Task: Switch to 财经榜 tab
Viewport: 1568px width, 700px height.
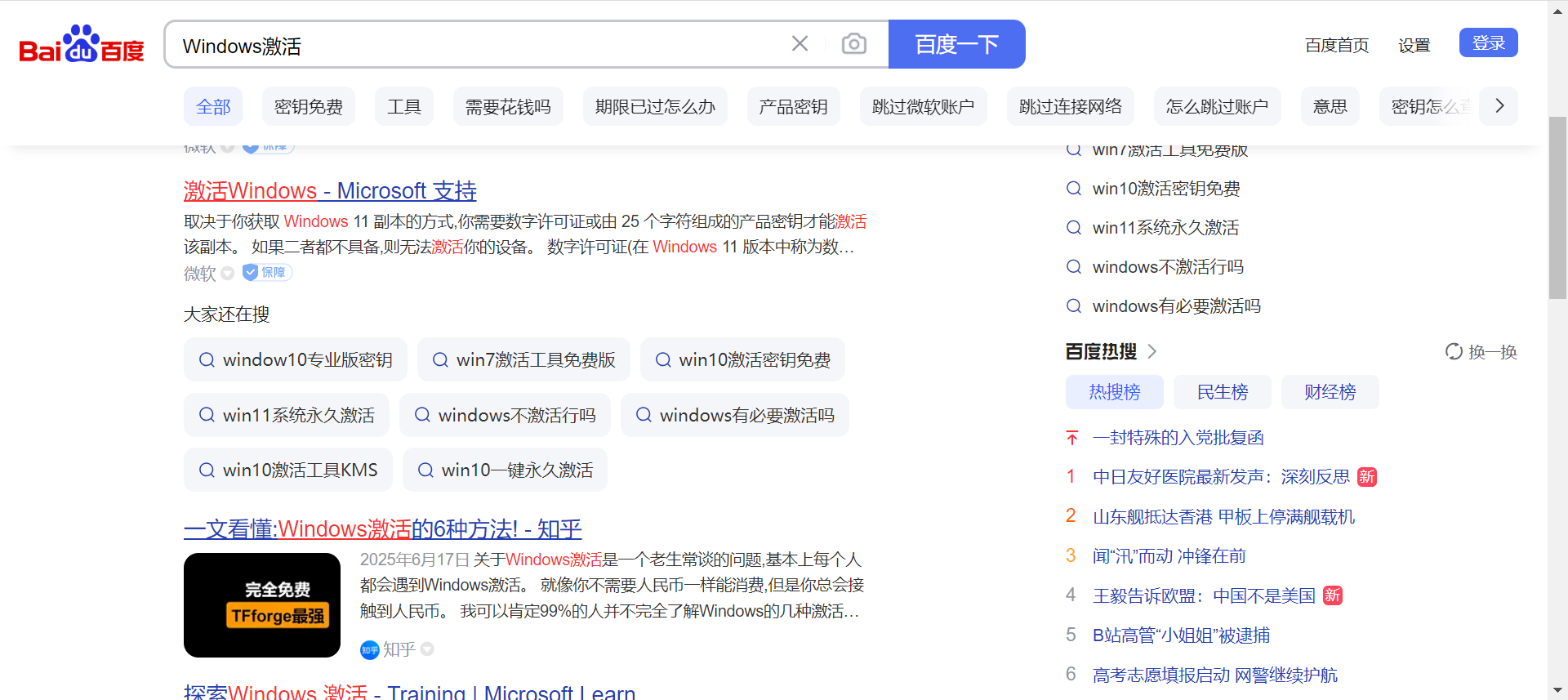Action: (1330, 392)
